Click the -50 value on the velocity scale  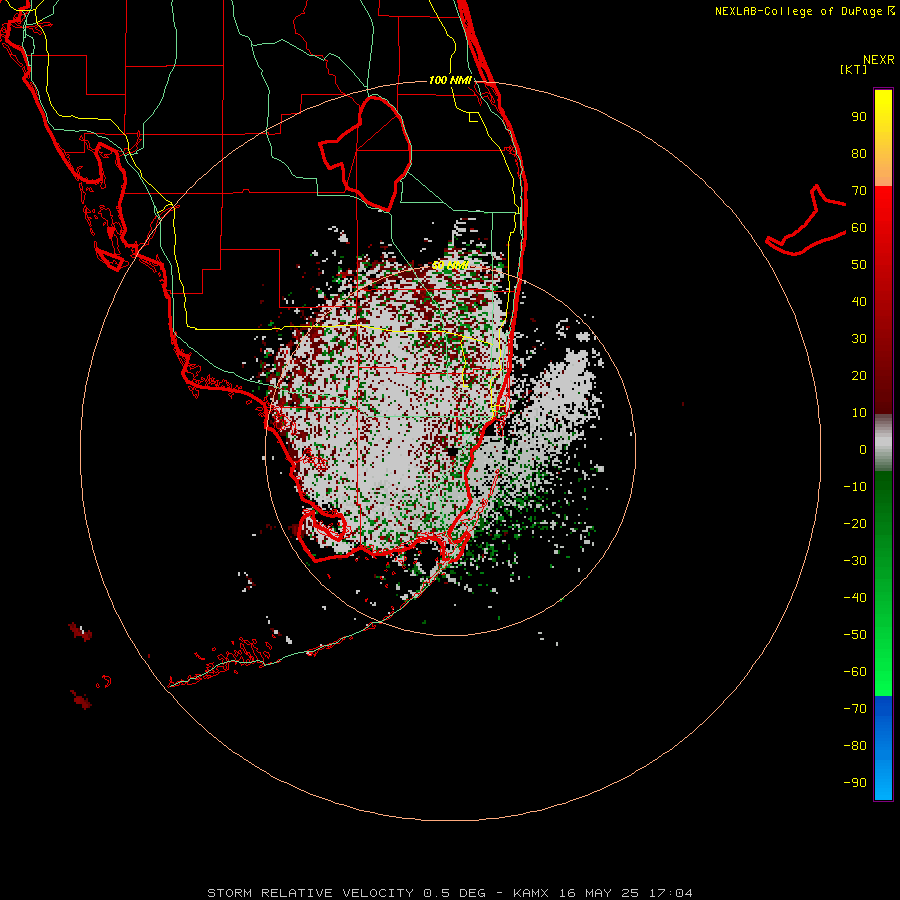point(855,635)
